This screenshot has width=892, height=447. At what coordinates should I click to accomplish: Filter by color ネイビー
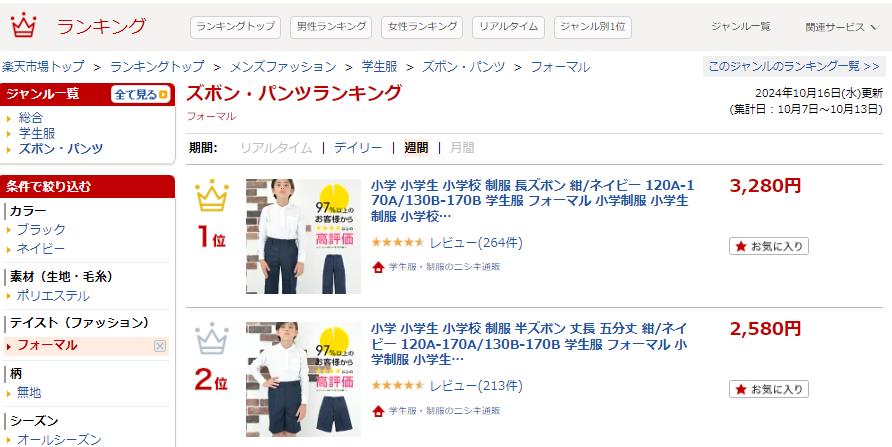tap(40, 249)
